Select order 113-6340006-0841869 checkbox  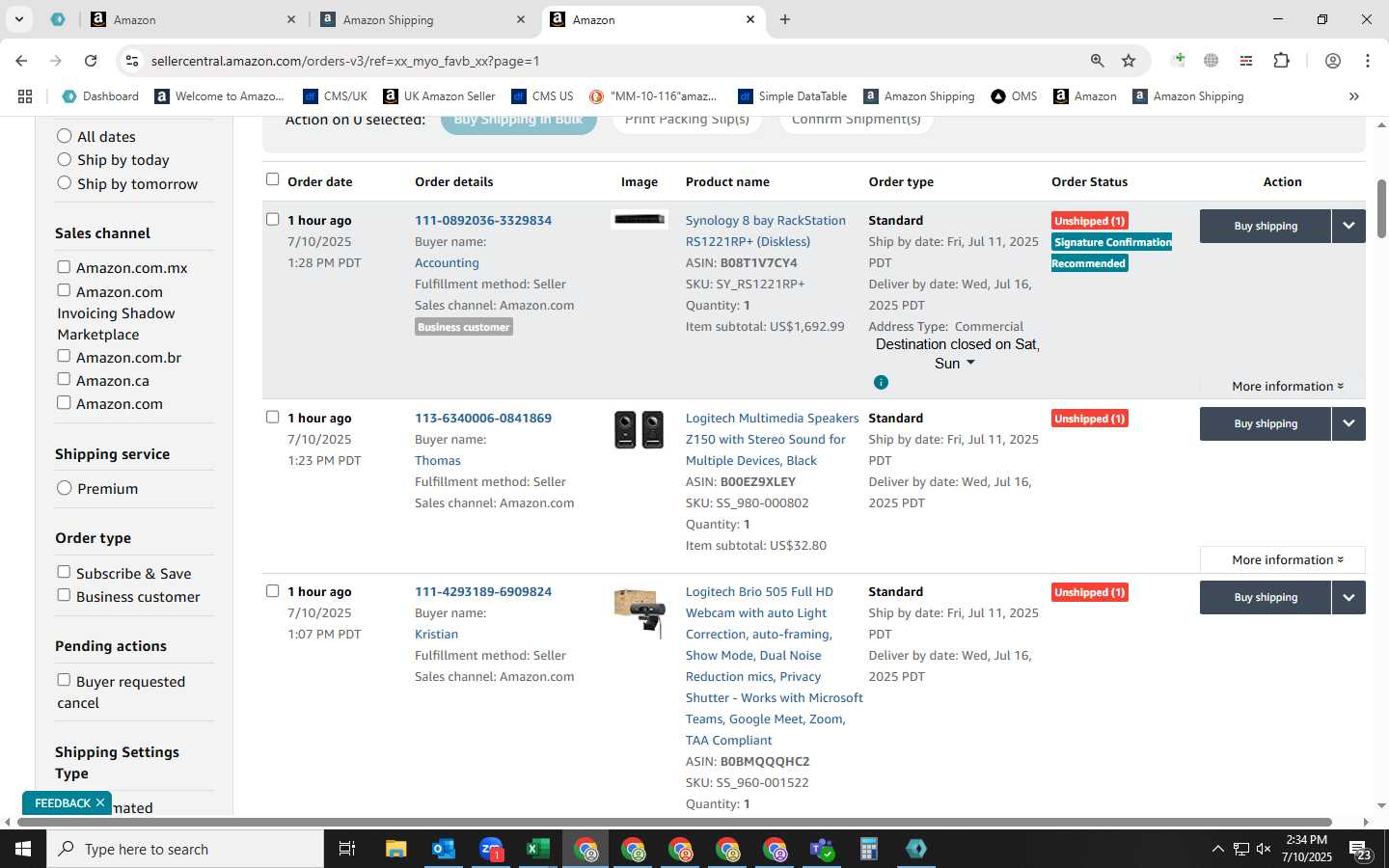272,417
